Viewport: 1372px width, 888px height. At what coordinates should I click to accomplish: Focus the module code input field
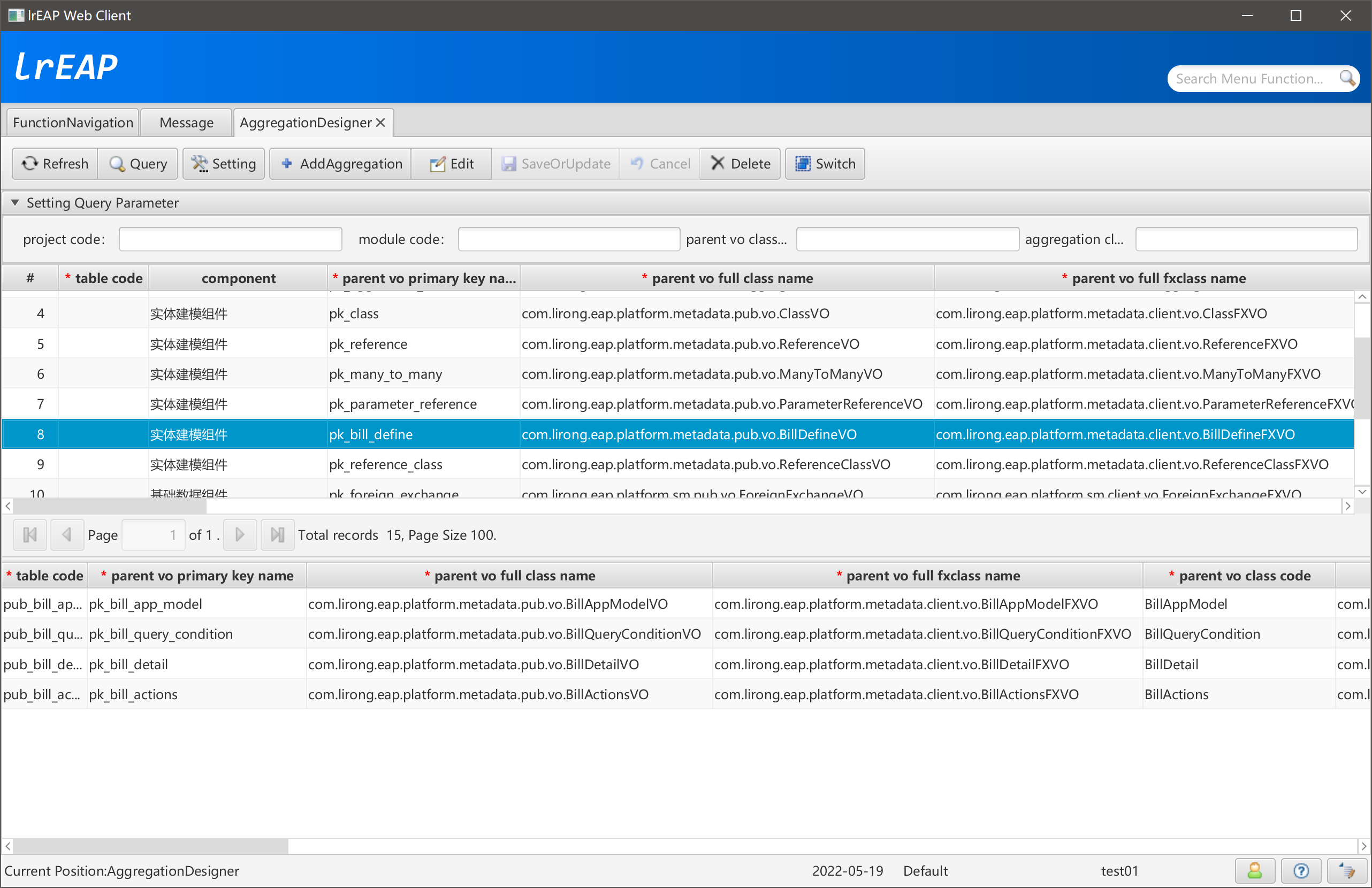(569, 239)
